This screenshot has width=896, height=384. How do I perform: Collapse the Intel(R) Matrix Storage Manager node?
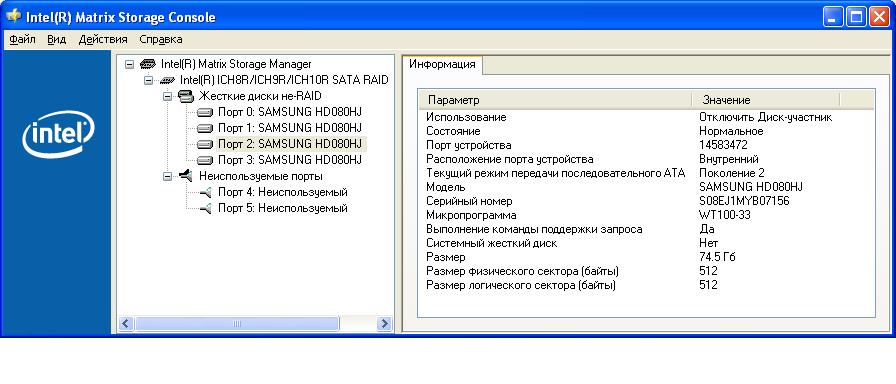coord(129,65)
